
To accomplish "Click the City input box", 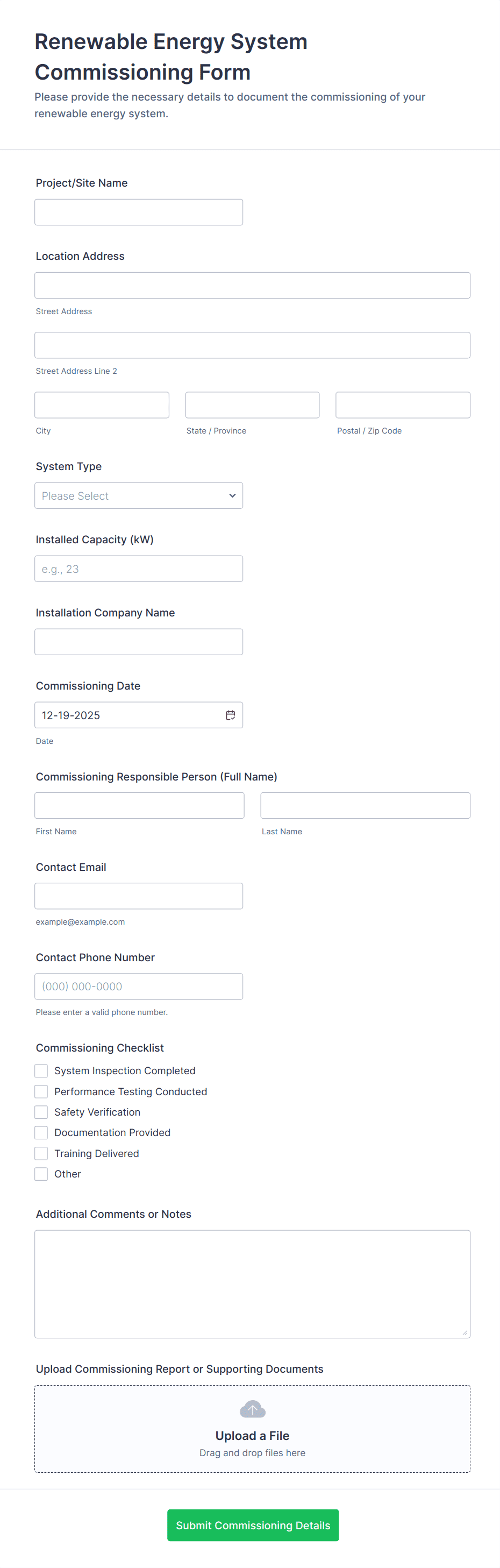I will (102, 405).
